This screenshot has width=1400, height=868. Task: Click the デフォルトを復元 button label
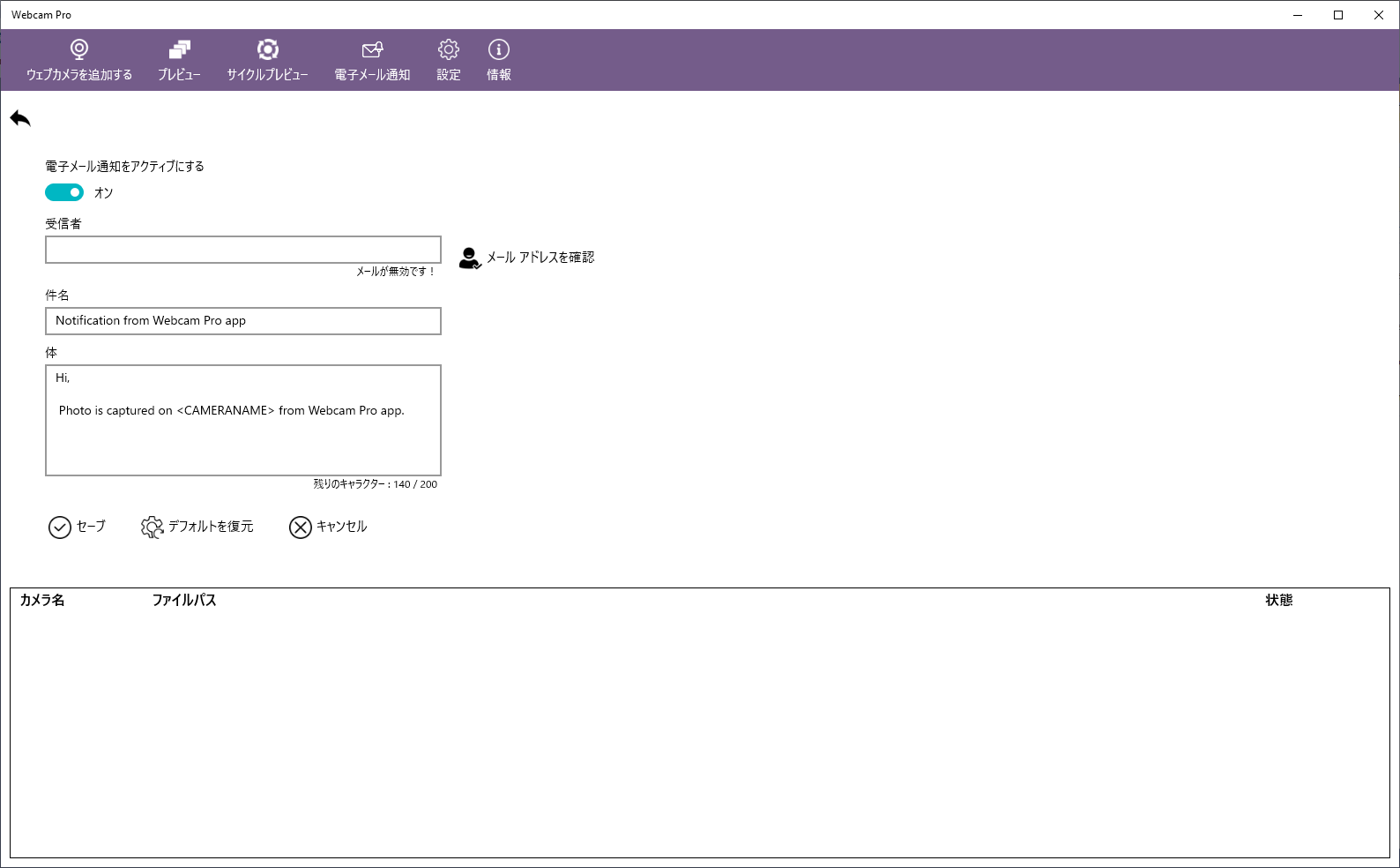click(x=211, y=527)
